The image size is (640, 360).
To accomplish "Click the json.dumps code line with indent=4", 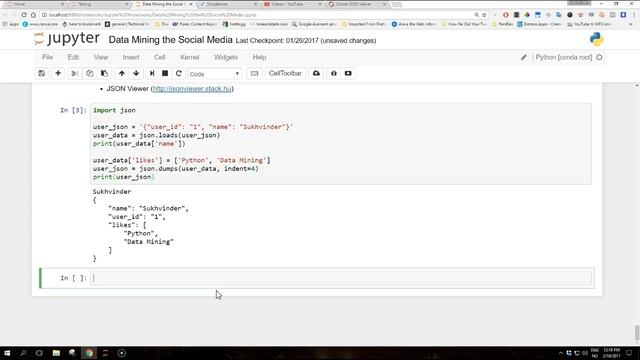I will pyautogui.click(x=176, y=169).
